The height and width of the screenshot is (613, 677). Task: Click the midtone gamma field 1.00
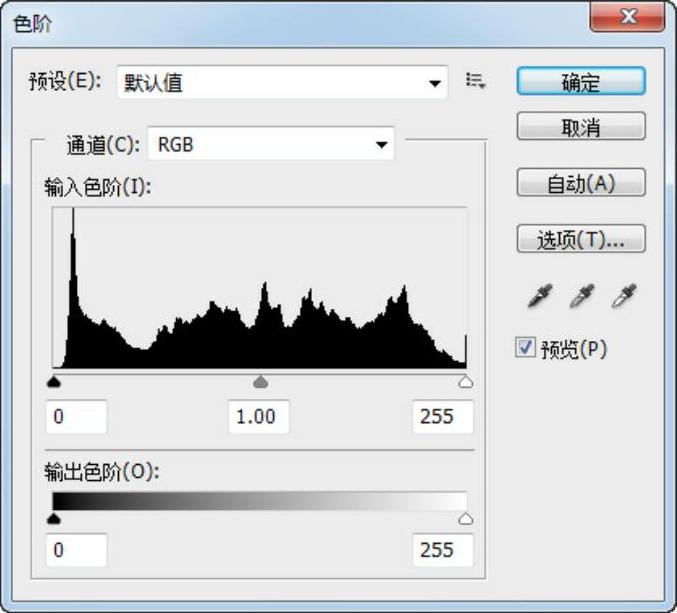pos(257,416)
